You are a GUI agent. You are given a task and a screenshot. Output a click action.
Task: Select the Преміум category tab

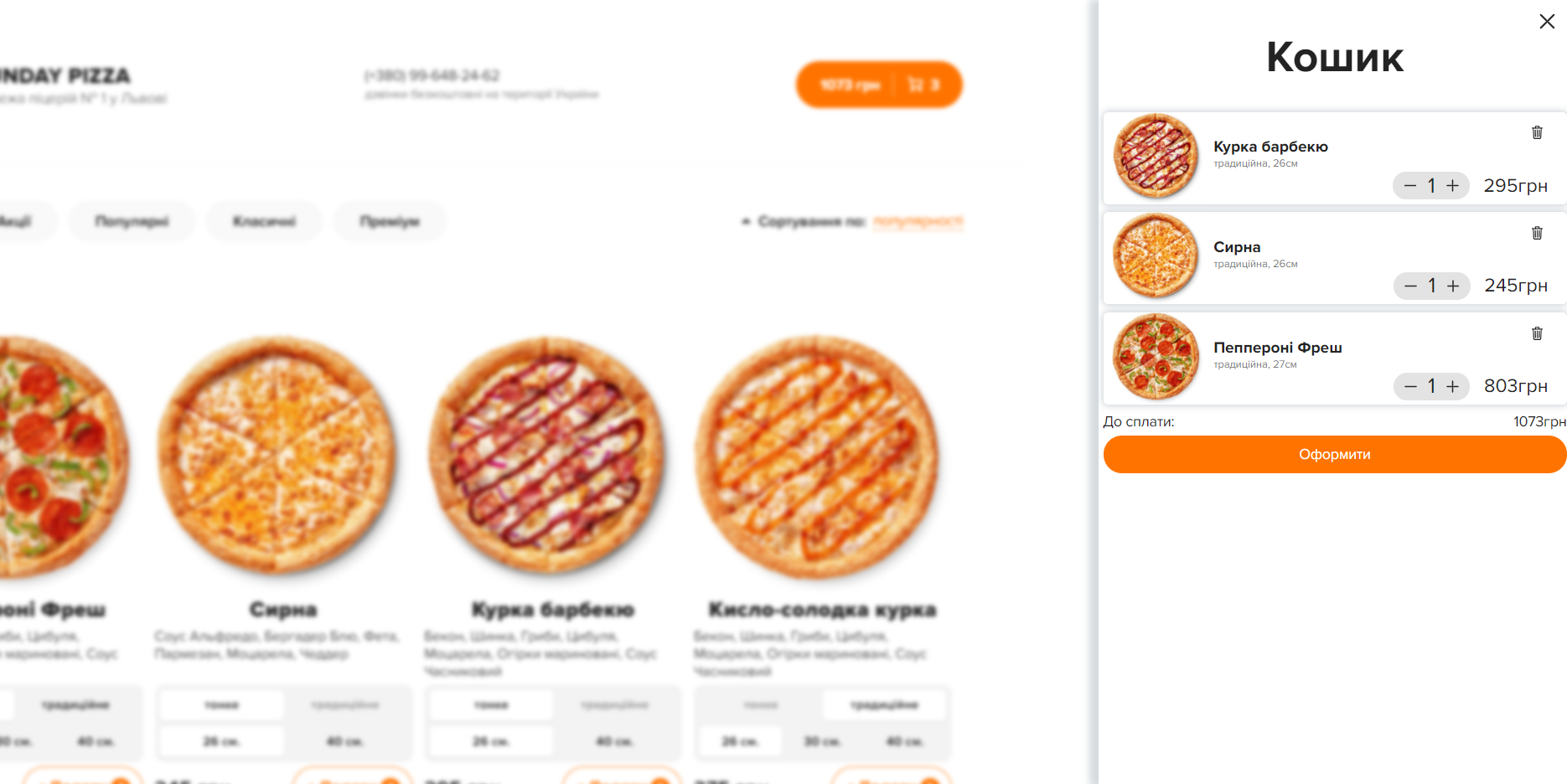pos(390,221)
